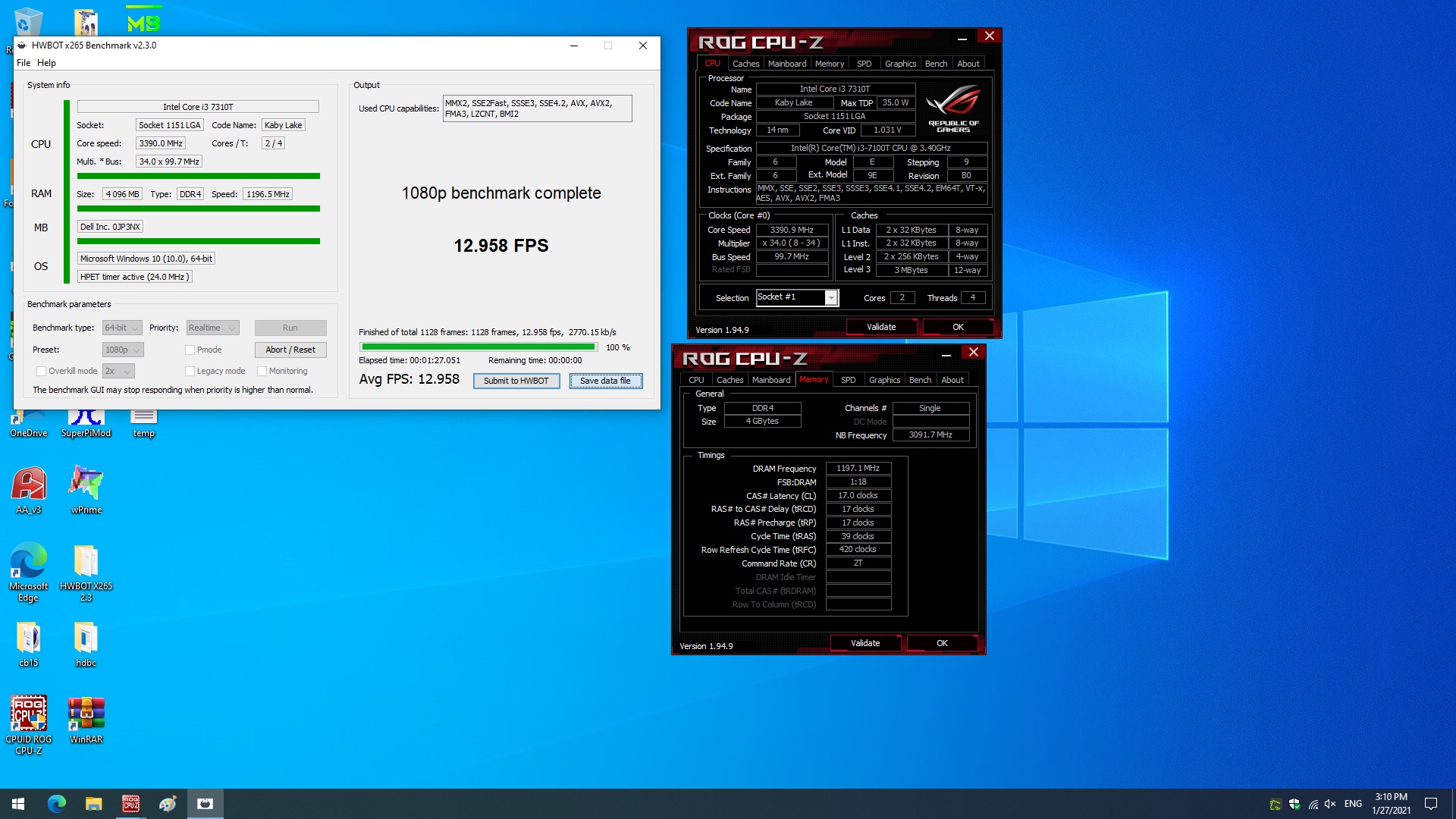The height and width of the screenshot is (819, 1456).
Task: Click the Used CPU capabilities text box
Action: pos(537,108)
